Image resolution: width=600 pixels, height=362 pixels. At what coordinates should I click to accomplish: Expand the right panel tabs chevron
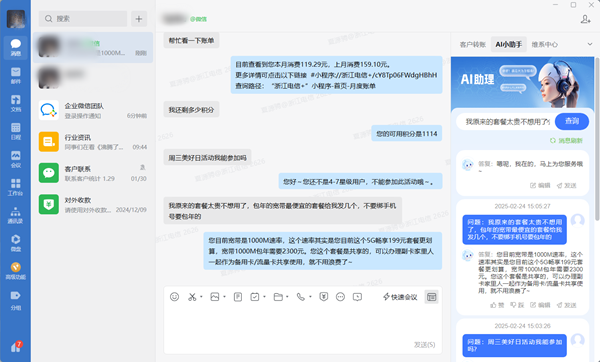pyautogui.click(x=590, y=44)
